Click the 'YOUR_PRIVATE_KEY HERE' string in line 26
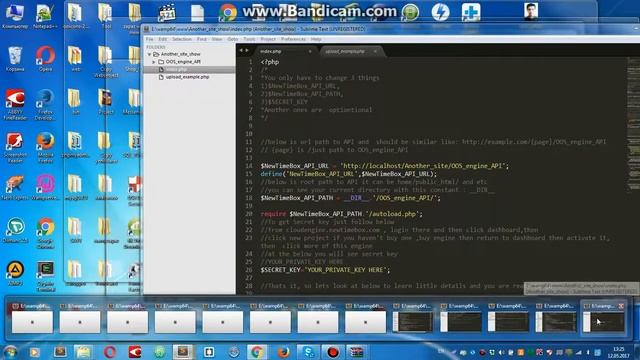This screenshot has height=360, width=640. click(x=345, y=270)
